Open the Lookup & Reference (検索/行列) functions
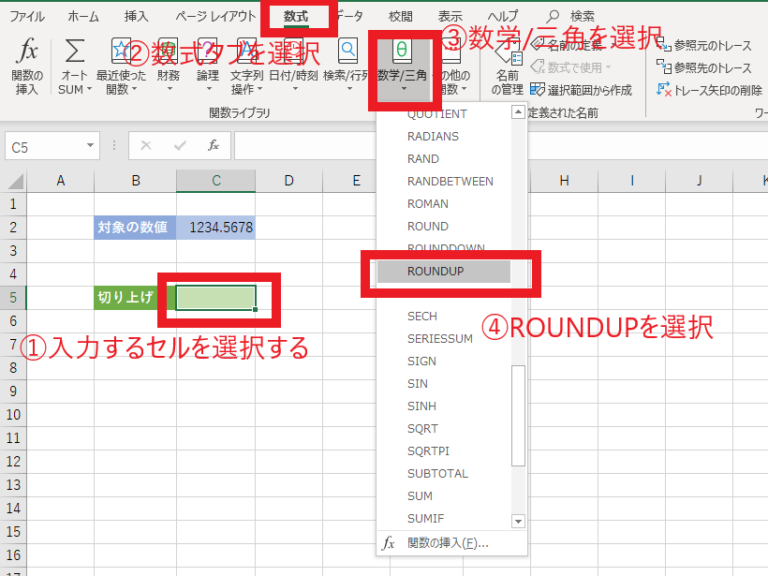Viewport: 768px width, 576px height. pyautogui.click(x=347, y=66)
